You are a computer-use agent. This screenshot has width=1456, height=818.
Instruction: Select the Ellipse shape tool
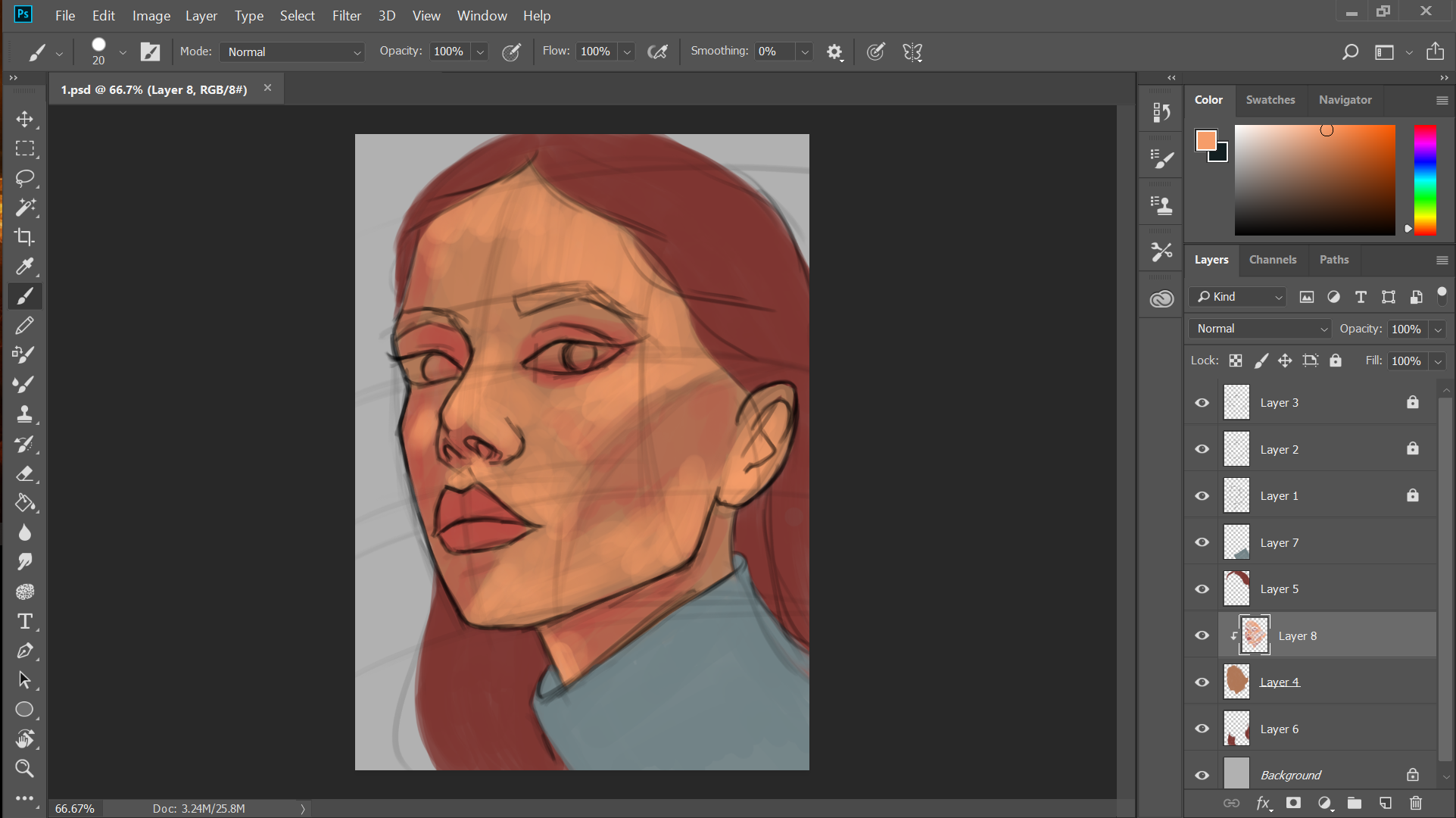[25, 710]
